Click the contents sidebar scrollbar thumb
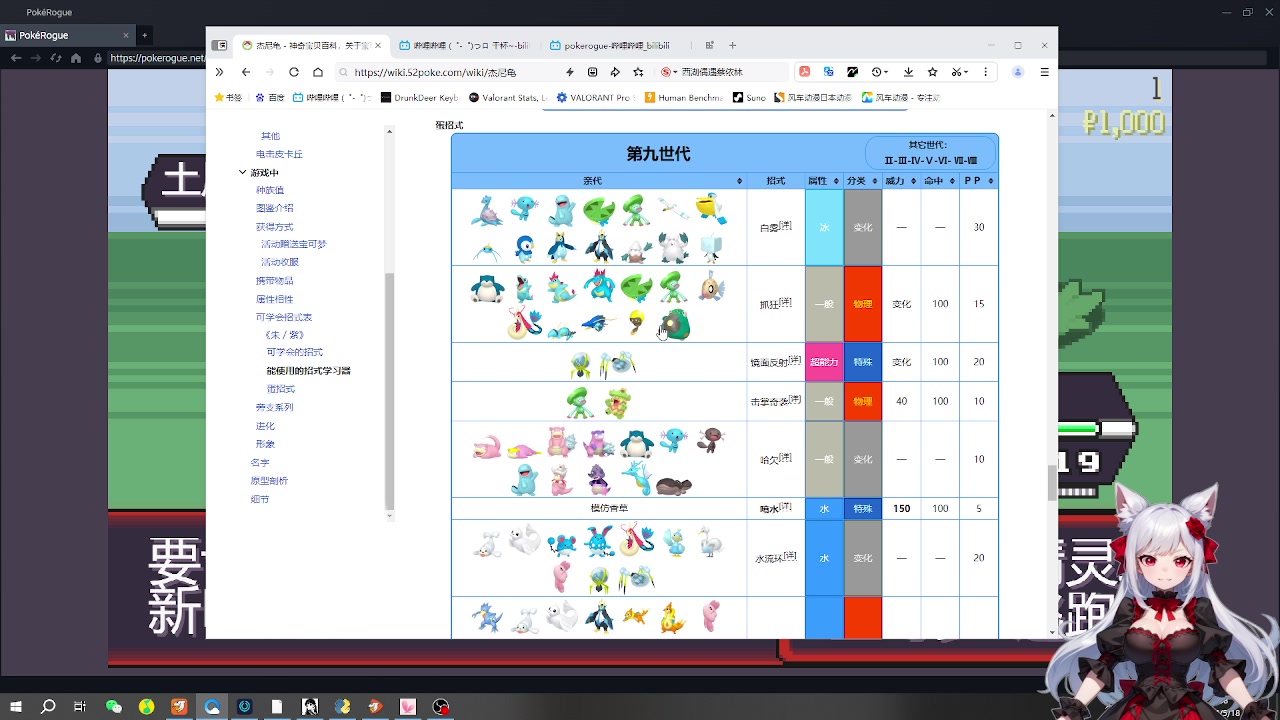This screenshot has height=720, width=1280. point(390,390)
